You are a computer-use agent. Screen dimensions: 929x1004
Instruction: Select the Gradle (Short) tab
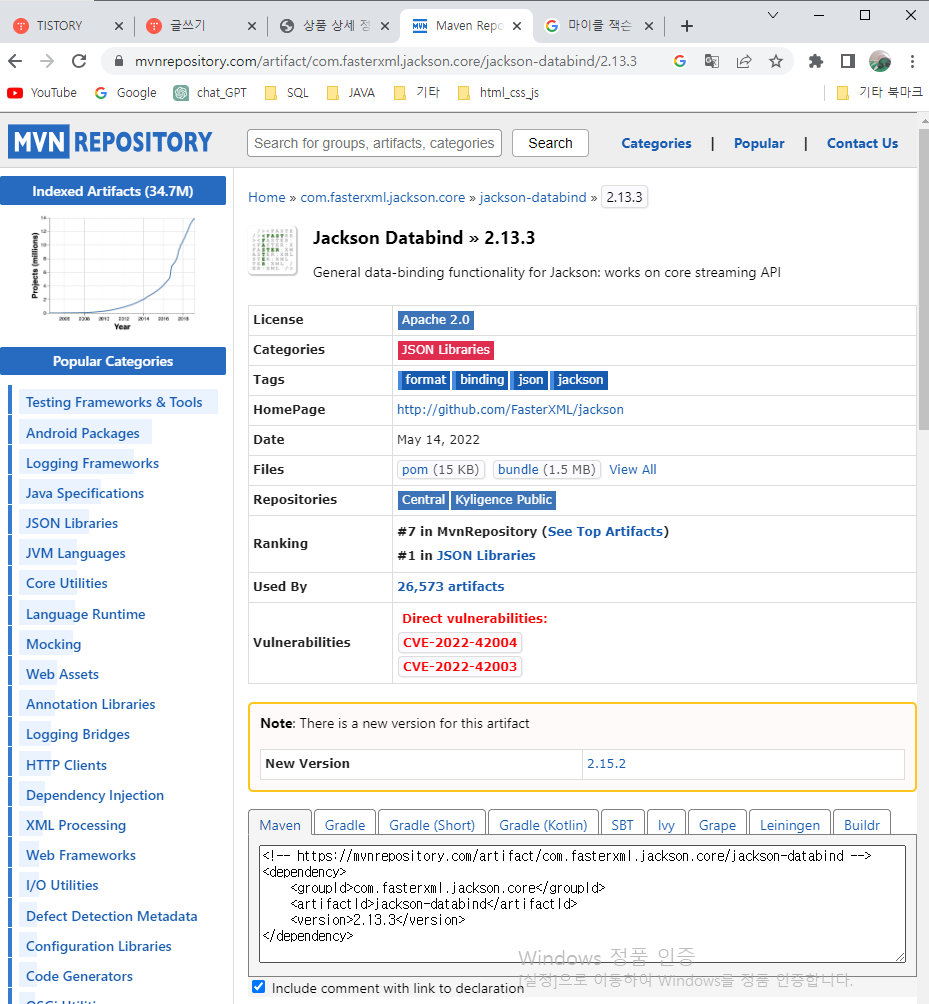pos(432,825)
